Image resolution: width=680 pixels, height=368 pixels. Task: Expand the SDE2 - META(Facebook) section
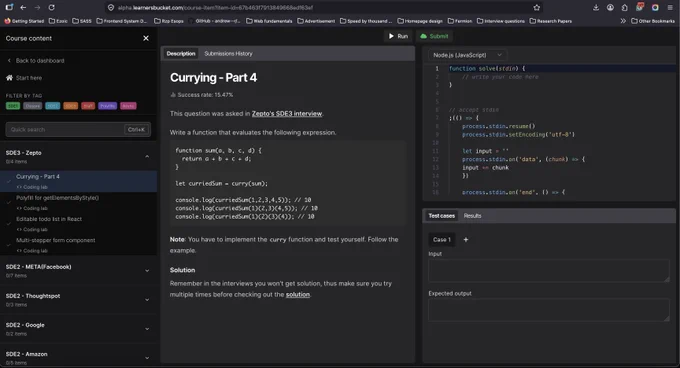(x=147, y=270)
